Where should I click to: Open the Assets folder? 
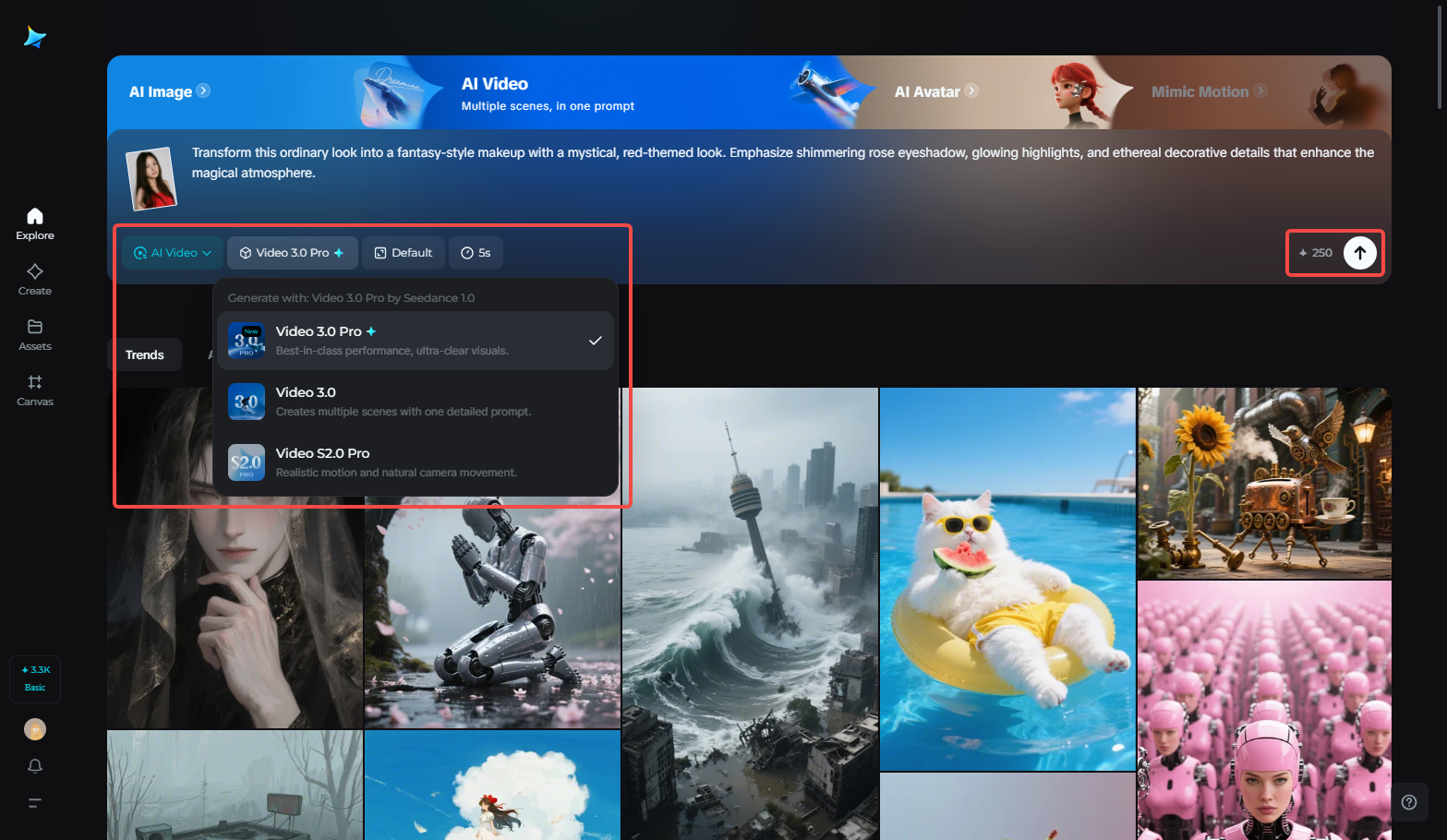35,335
